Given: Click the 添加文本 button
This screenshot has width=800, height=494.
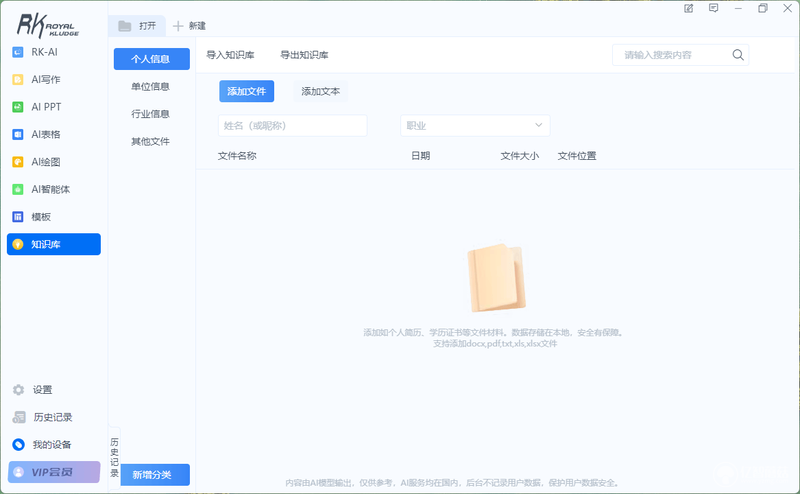Looking at the screenshot, I should pos(320,91).
